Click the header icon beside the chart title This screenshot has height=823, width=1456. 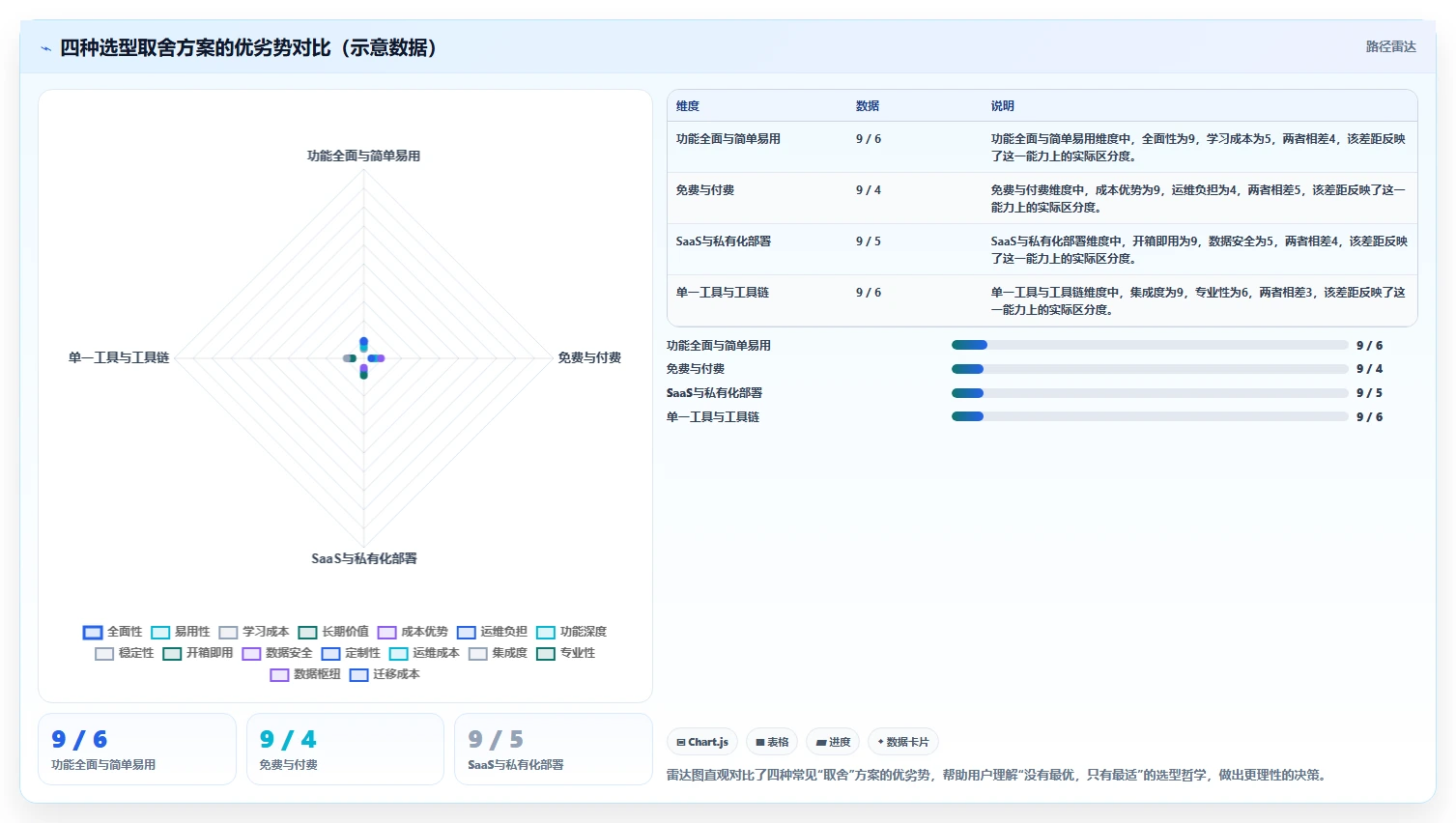(x=45, y=48)
